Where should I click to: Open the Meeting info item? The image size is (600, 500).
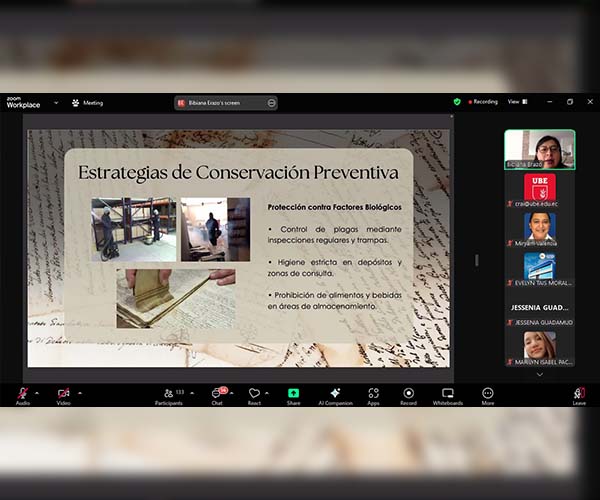click(x=88, y=103)
